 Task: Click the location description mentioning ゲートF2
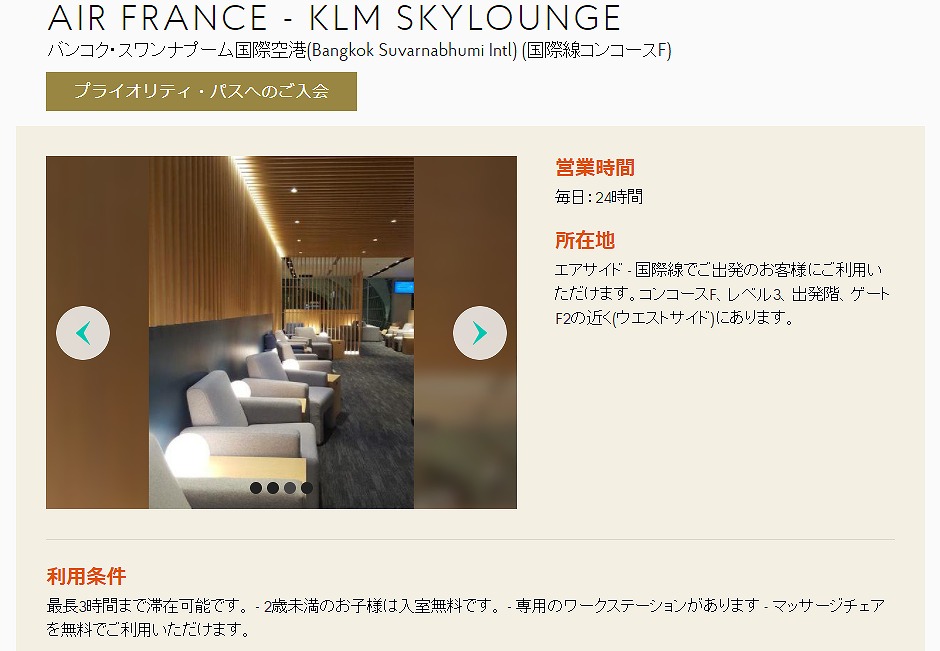[x=722, y=294]
